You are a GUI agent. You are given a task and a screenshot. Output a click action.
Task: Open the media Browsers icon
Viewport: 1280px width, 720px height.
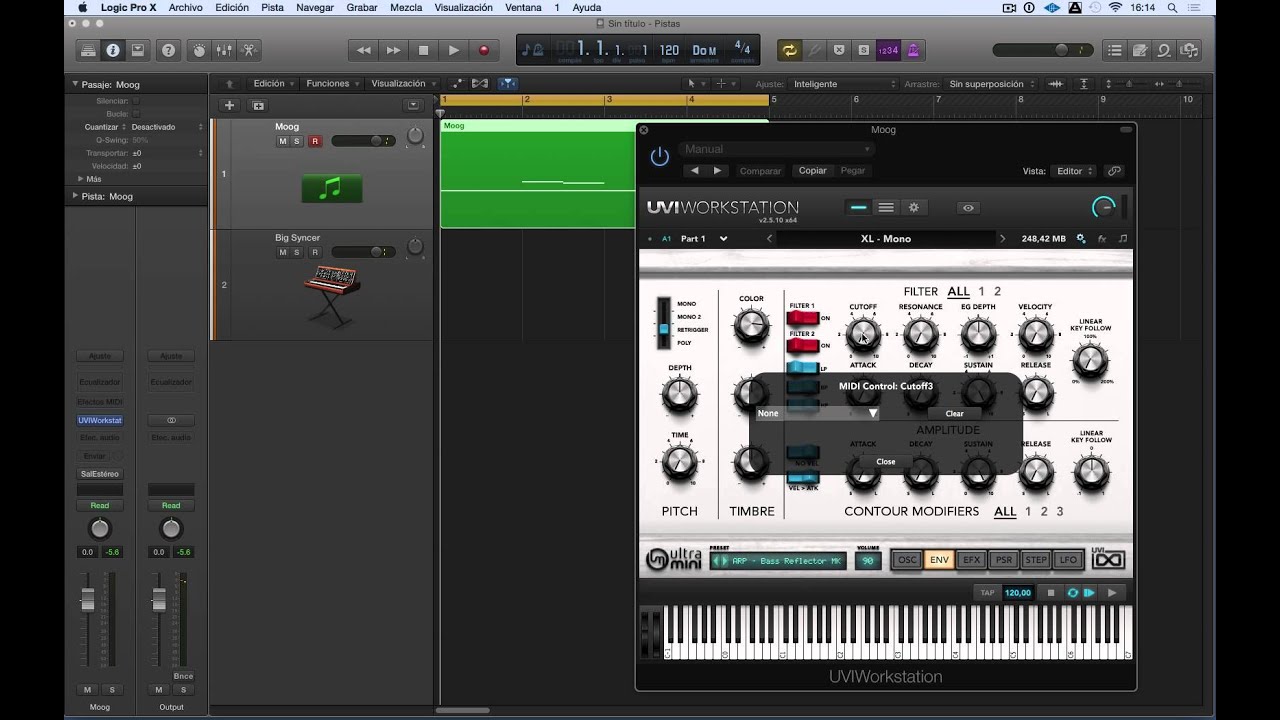click(1189, 50)
